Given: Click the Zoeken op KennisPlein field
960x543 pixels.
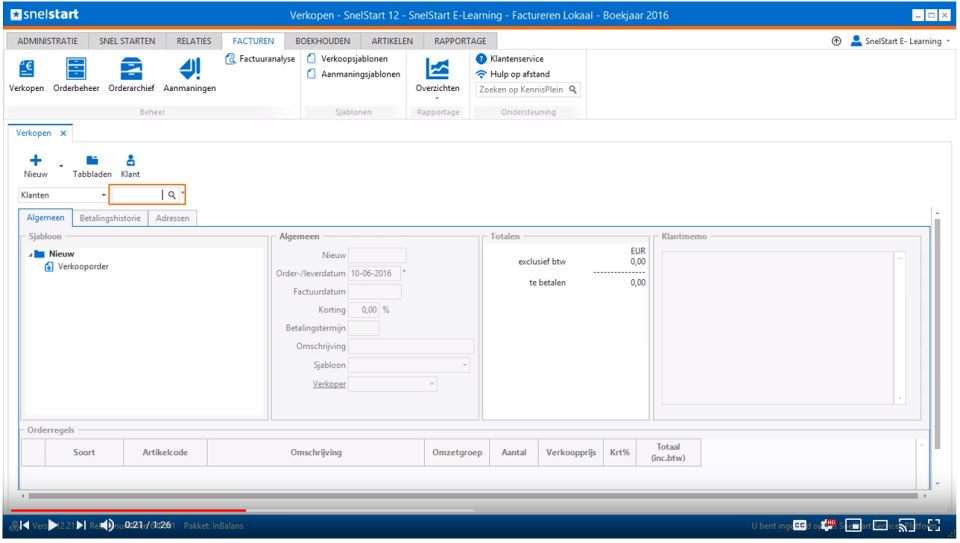Looking at the screenshot, I should click(521, 89).
